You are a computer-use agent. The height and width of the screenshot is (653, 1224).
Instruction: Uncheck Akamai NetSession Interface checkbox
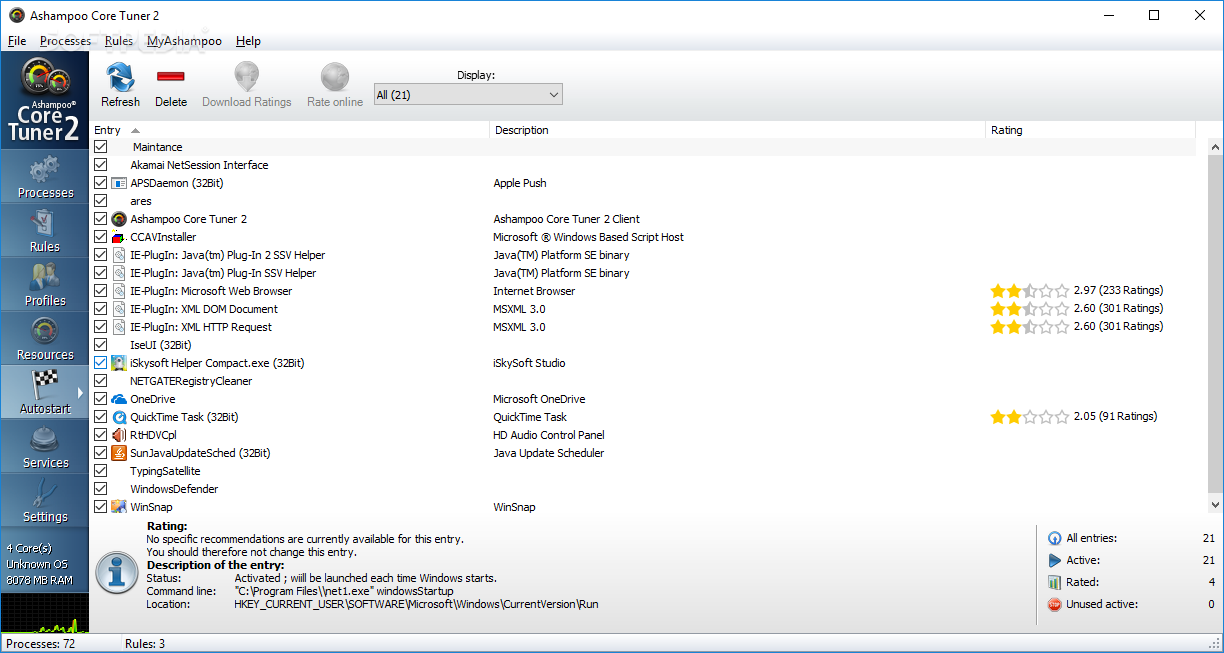(x=100, y=165)
